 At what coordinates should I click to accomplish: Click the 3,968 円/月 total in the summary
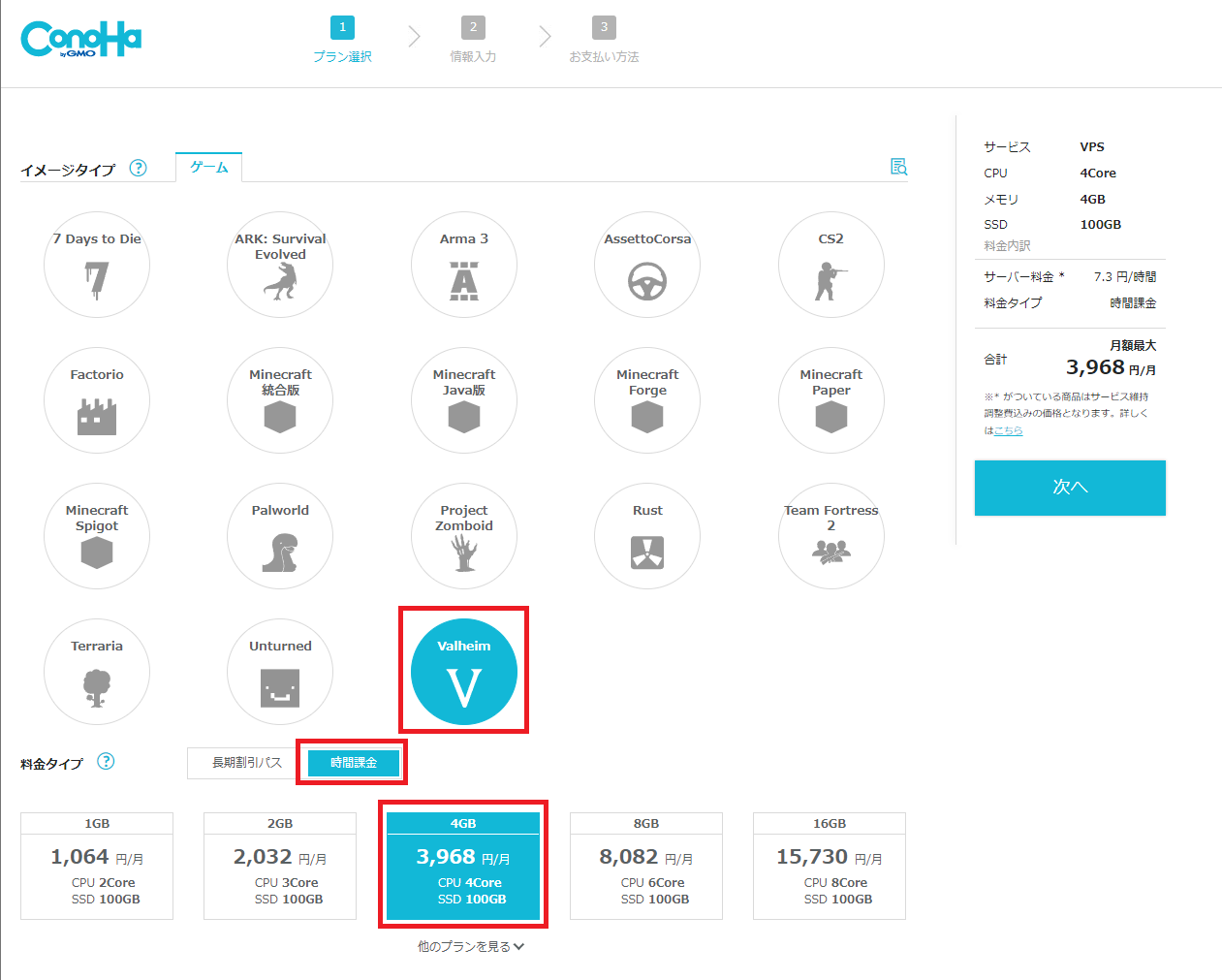click(x=1111, y=367)
